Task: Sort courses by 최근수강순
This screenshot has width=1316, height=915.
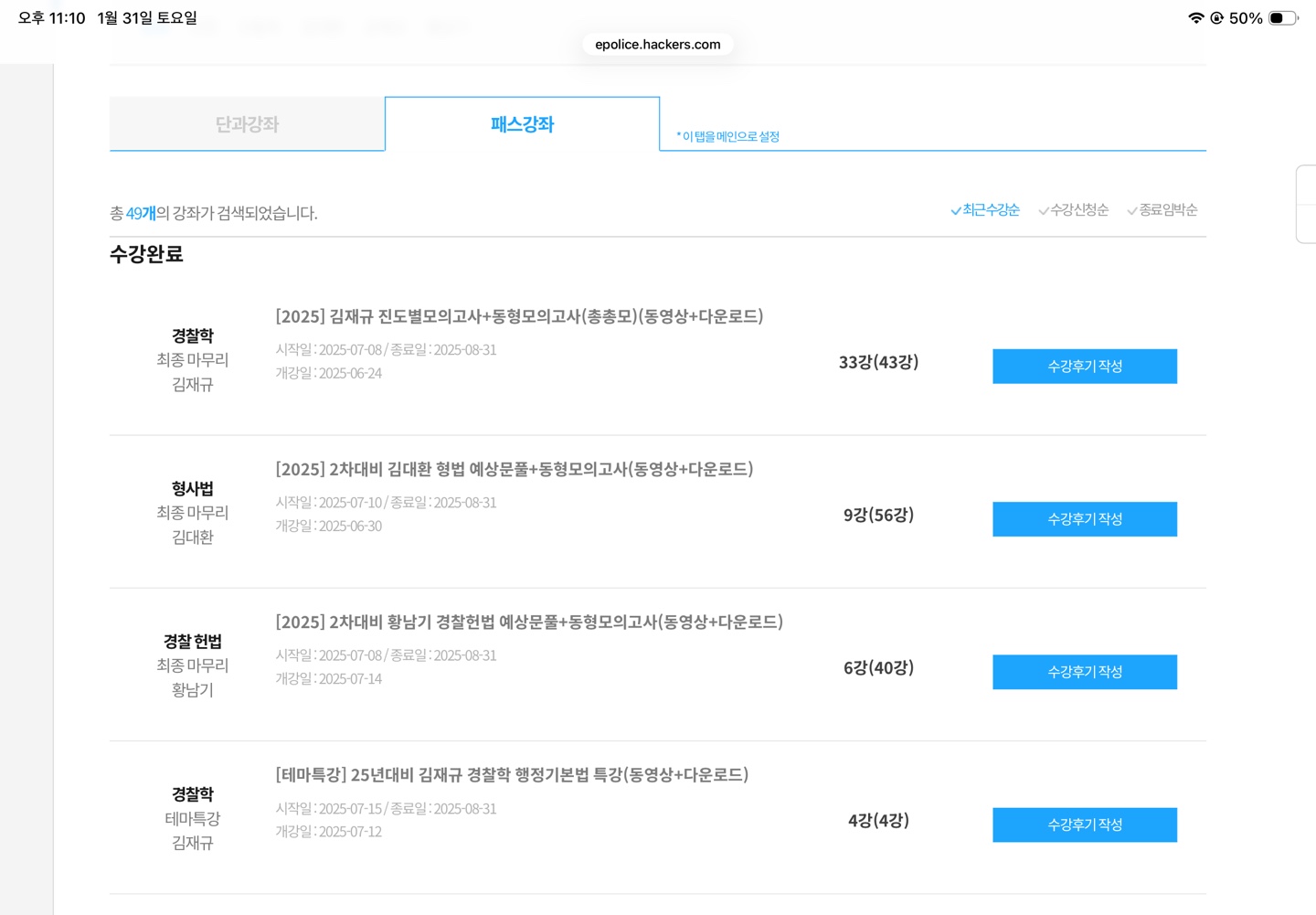Action: (985, 210)
